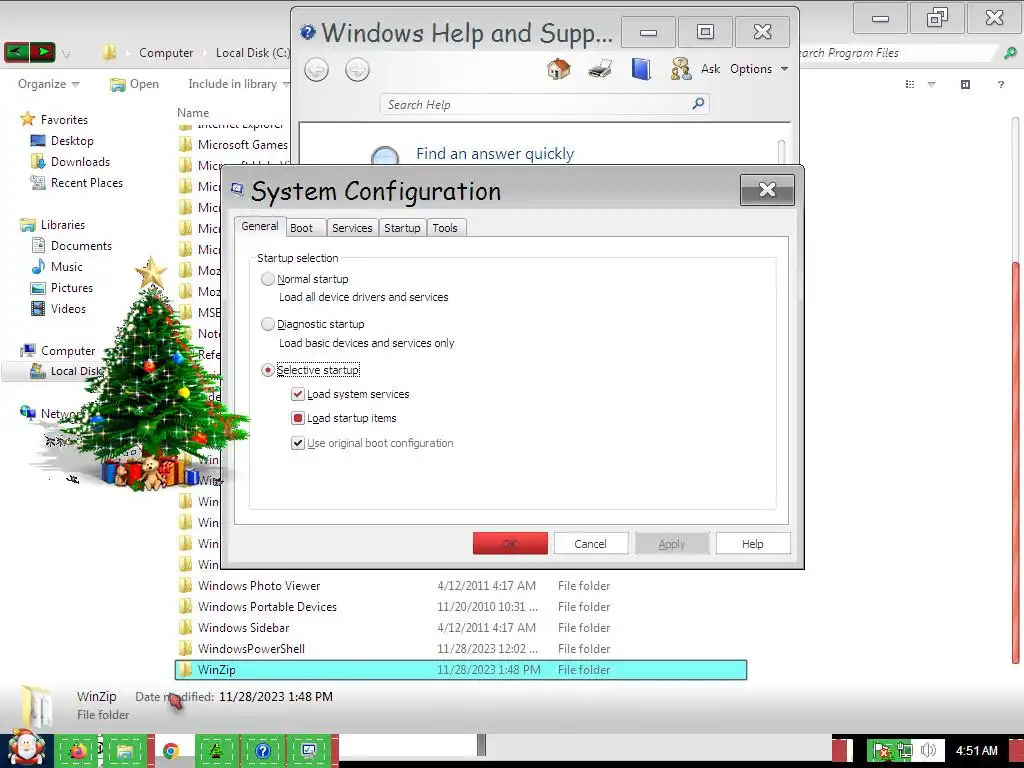This screenshot has height=768, width=1024.
Task: Open the Include in library dropdown
Action: [x=238, y=84]
